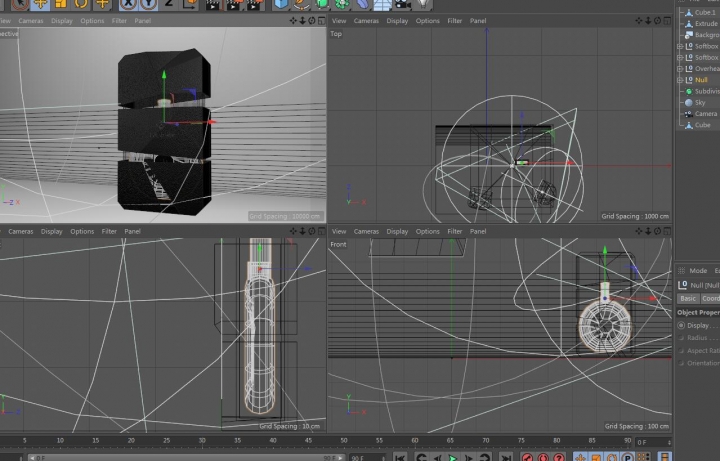Image resolution: width=720 pixels, height=461 pixels.
Task: Toggle the Parameter (P) keyframe recording button
Action: pos(626,457)
